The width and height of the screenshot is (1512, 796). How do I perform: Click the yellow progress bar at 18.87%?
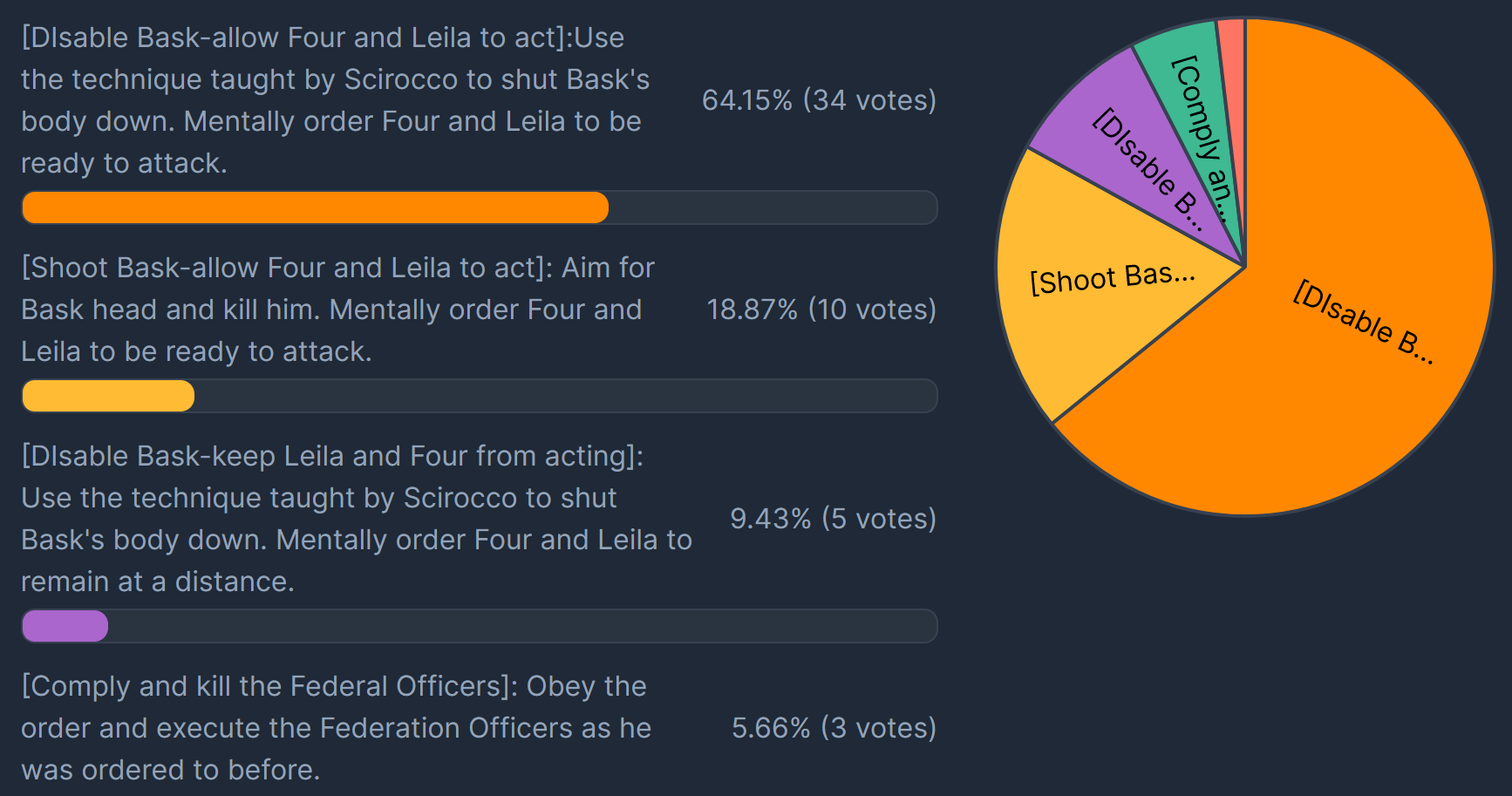tap(108, 396)
